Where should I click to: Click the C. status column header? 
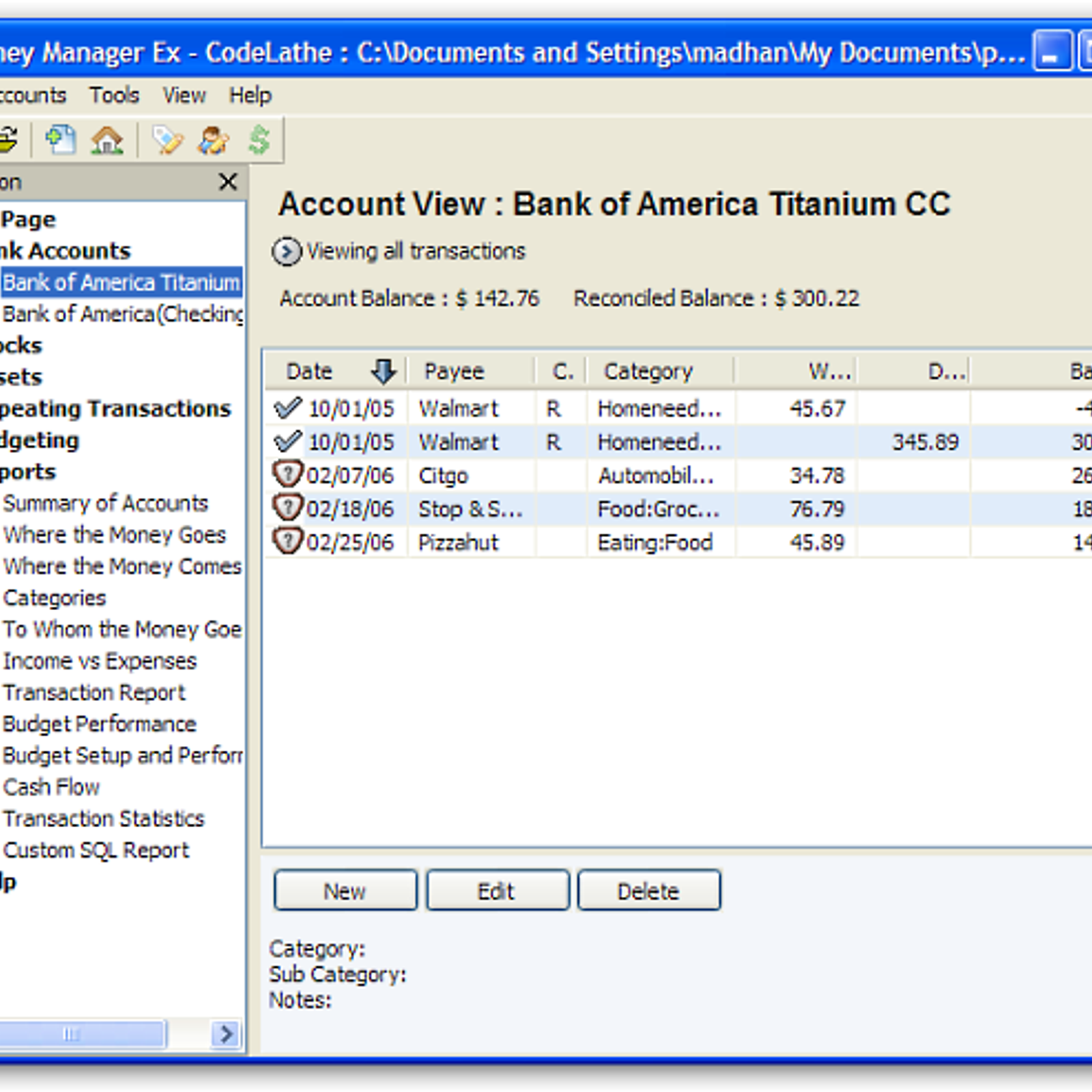pos(562,371)
